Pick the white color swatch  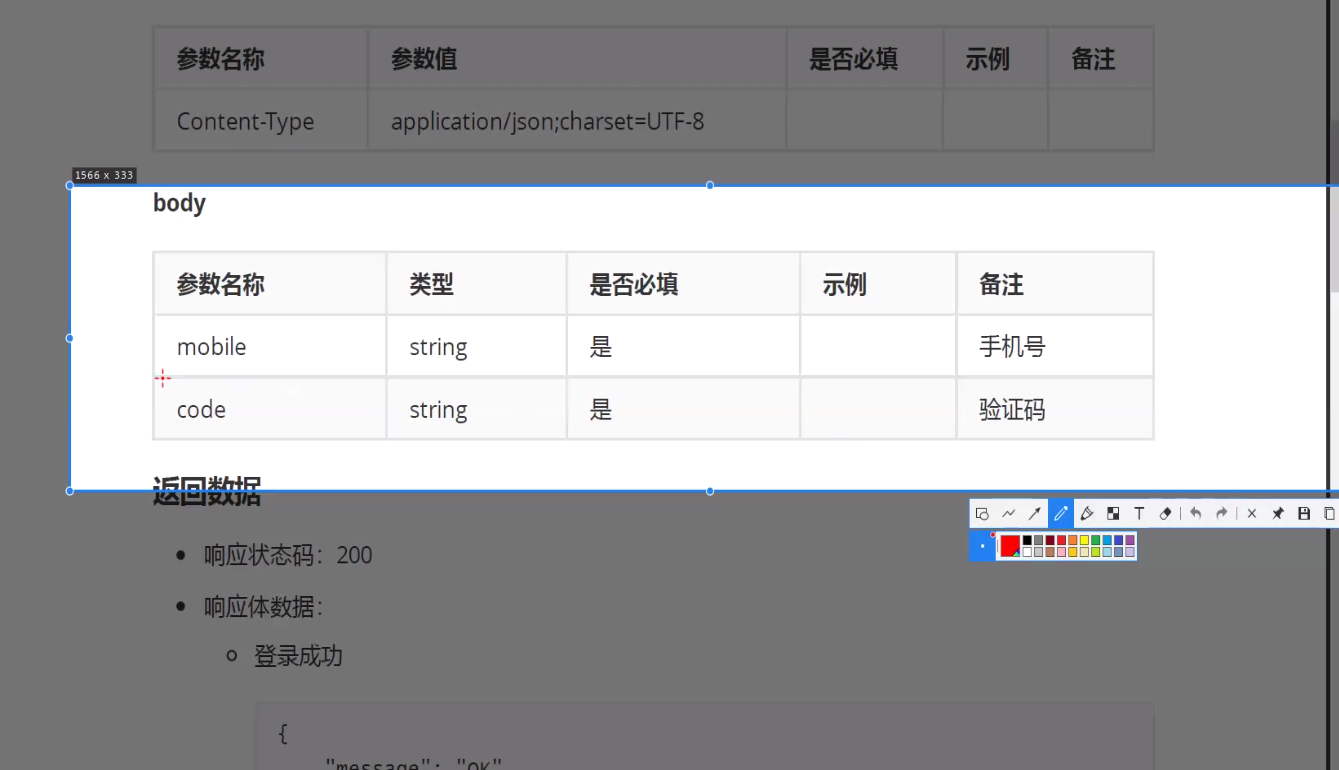tap(1027, 552)
